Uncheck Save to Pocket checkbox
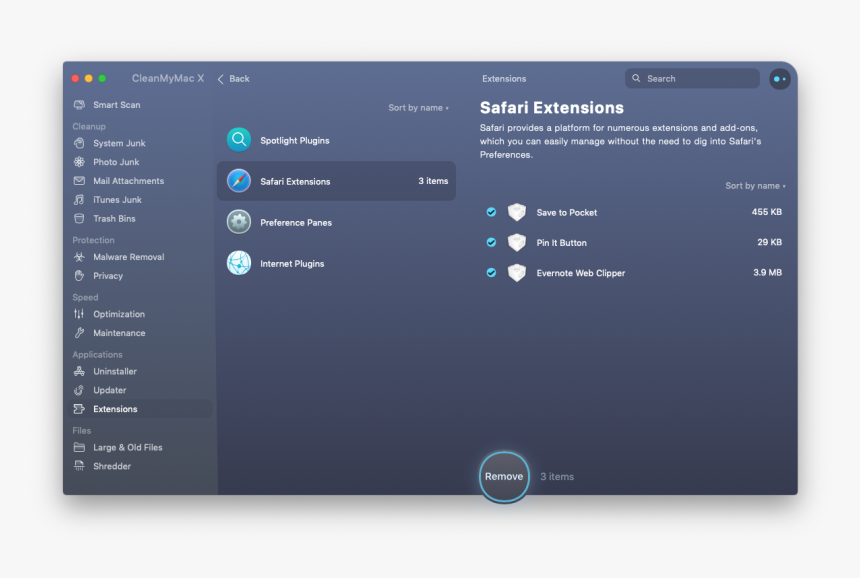 pos(491,212)
